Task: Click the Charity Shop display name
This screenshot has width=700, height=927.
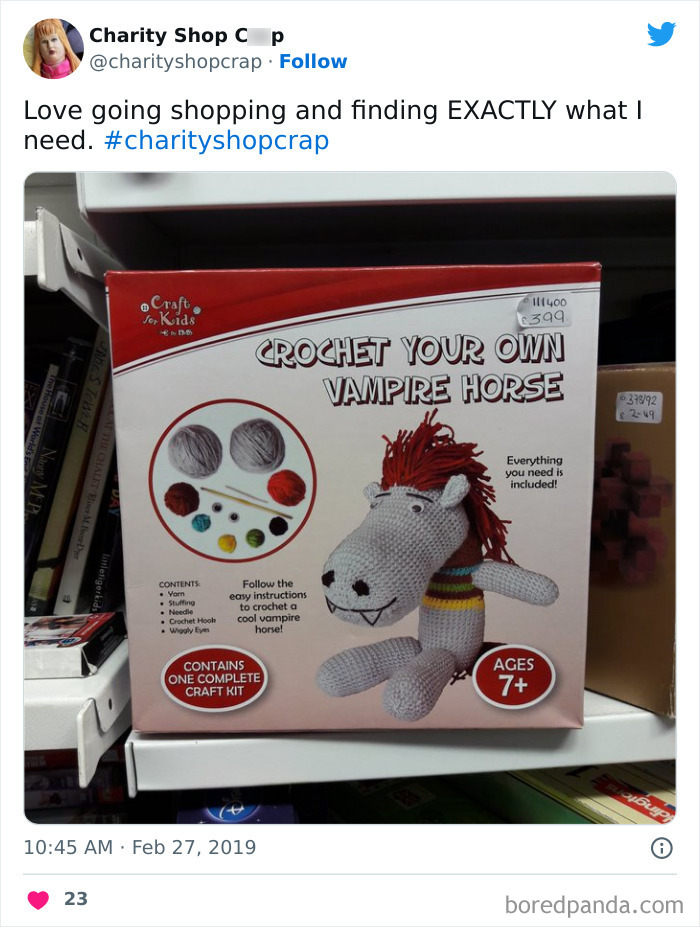Action: coord(187,35)
